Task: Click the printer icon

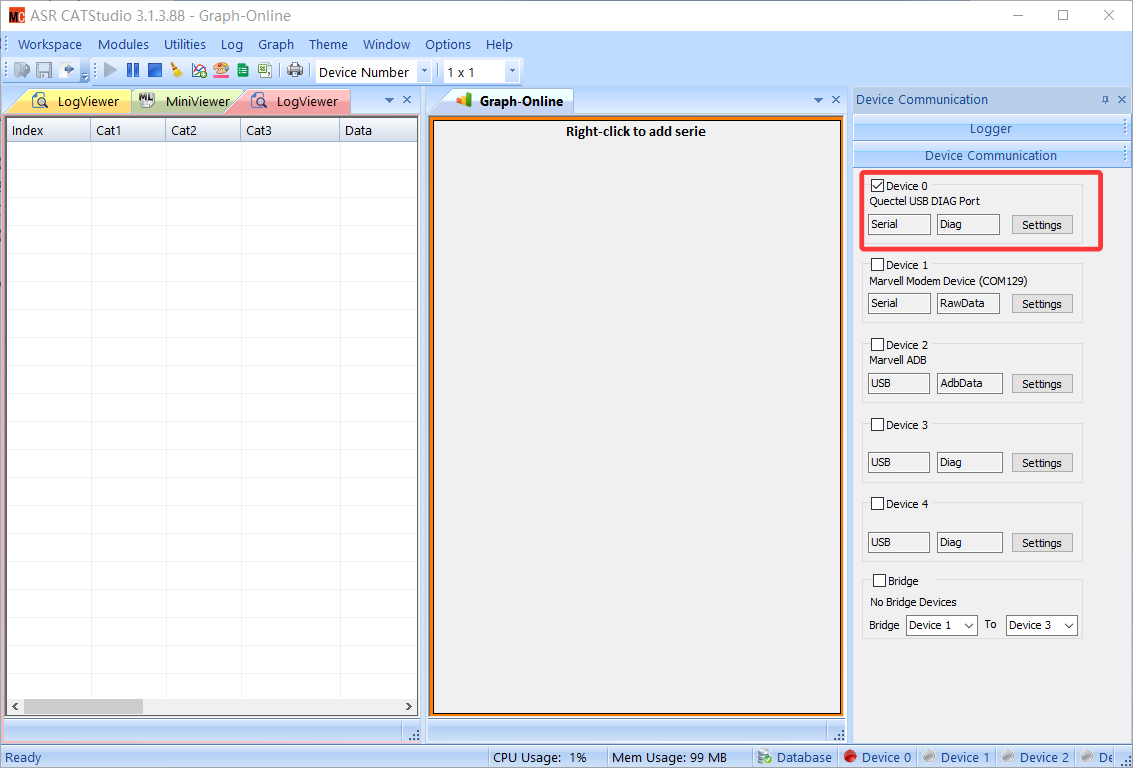Action: [x=295, y=70]
